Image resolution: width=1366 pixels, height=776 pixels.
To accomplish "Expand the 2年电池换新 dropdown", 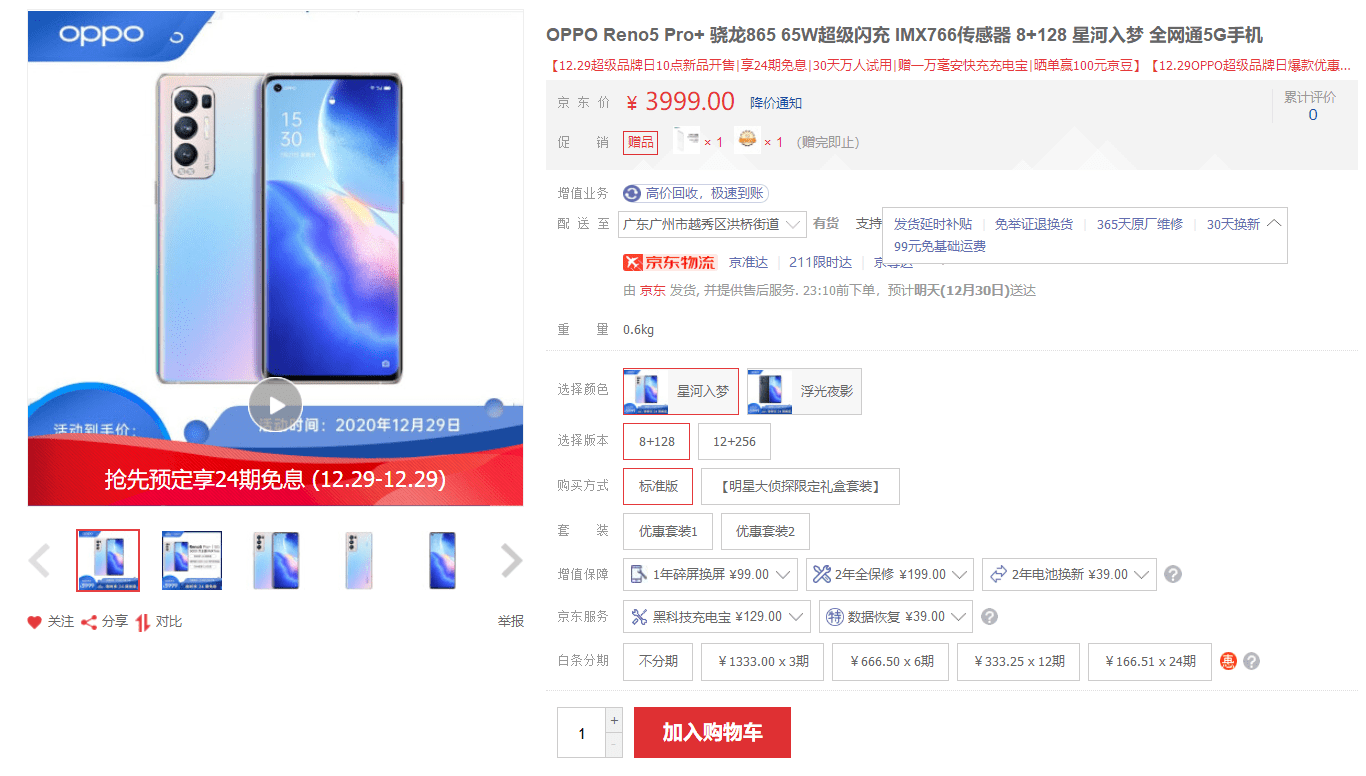I will click(x=1069, y=575).
